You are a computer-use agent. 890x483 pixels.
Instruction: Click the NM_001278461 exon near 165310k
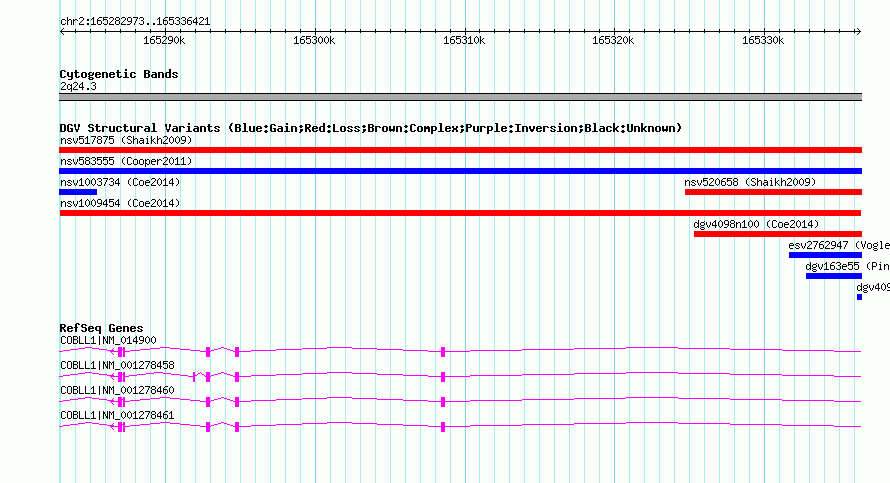[x=443, y=427]
